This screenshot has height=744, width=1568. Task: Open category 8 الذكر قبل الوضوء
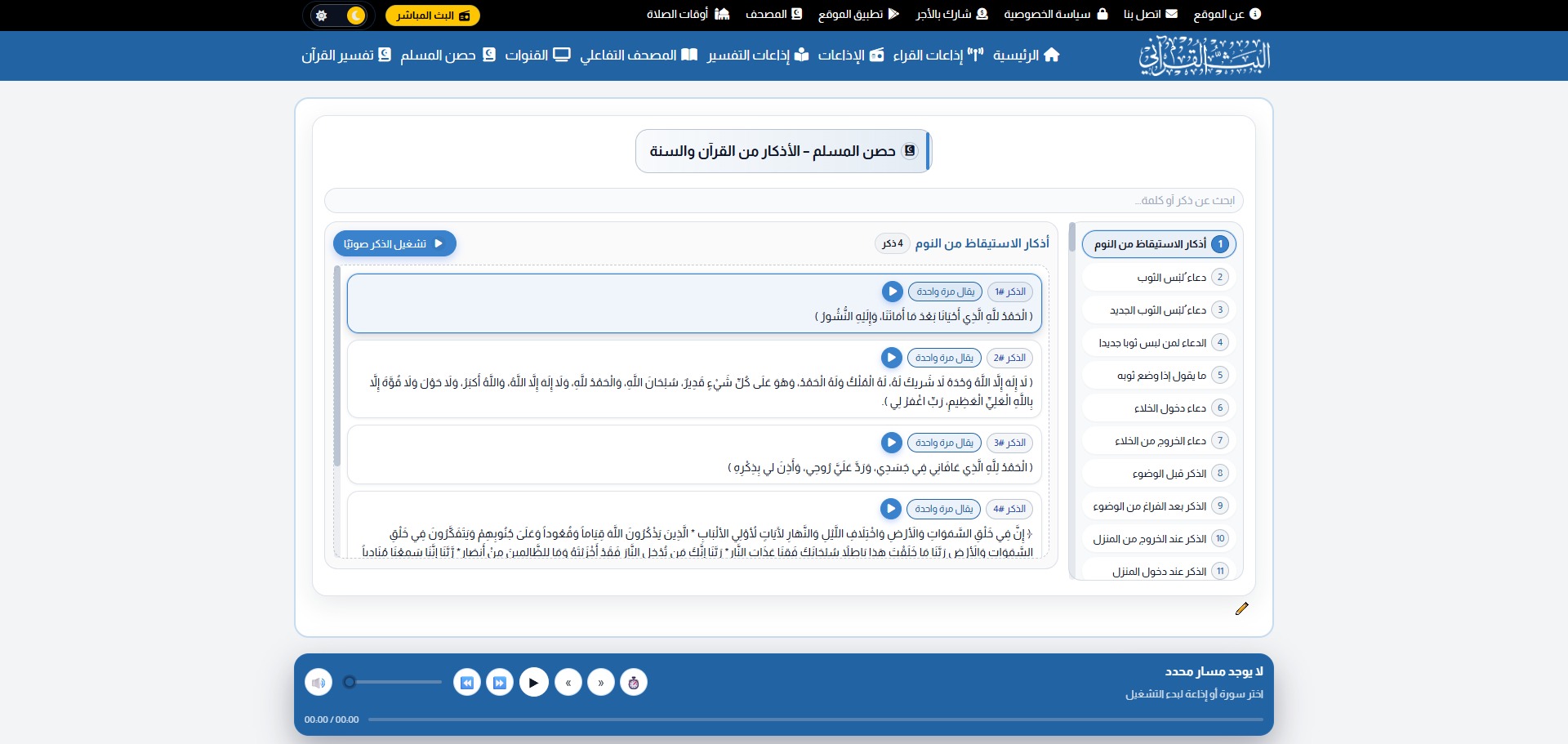pyautogui.click(x=1159, y=474)
